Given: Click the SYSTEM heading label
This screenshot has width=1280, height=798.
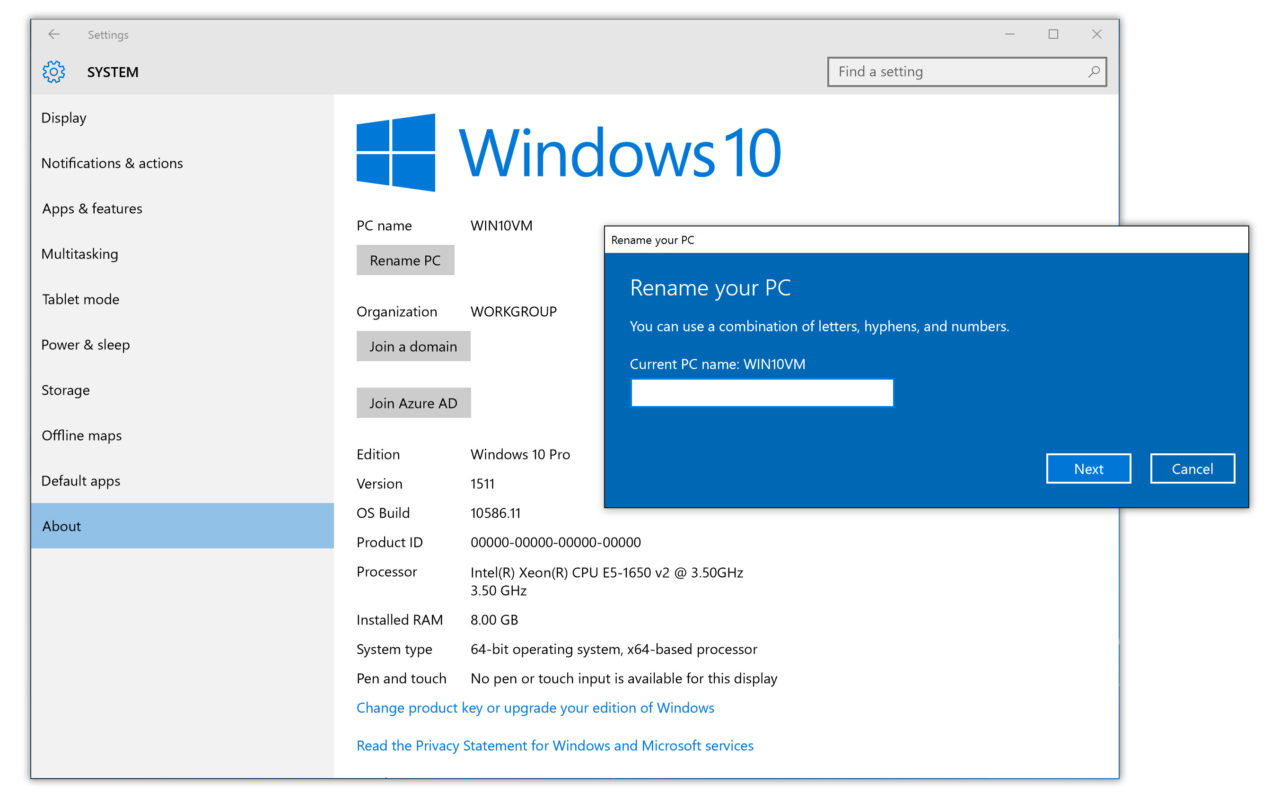Looking at the screenshot, I should click(x=113, y=72).
